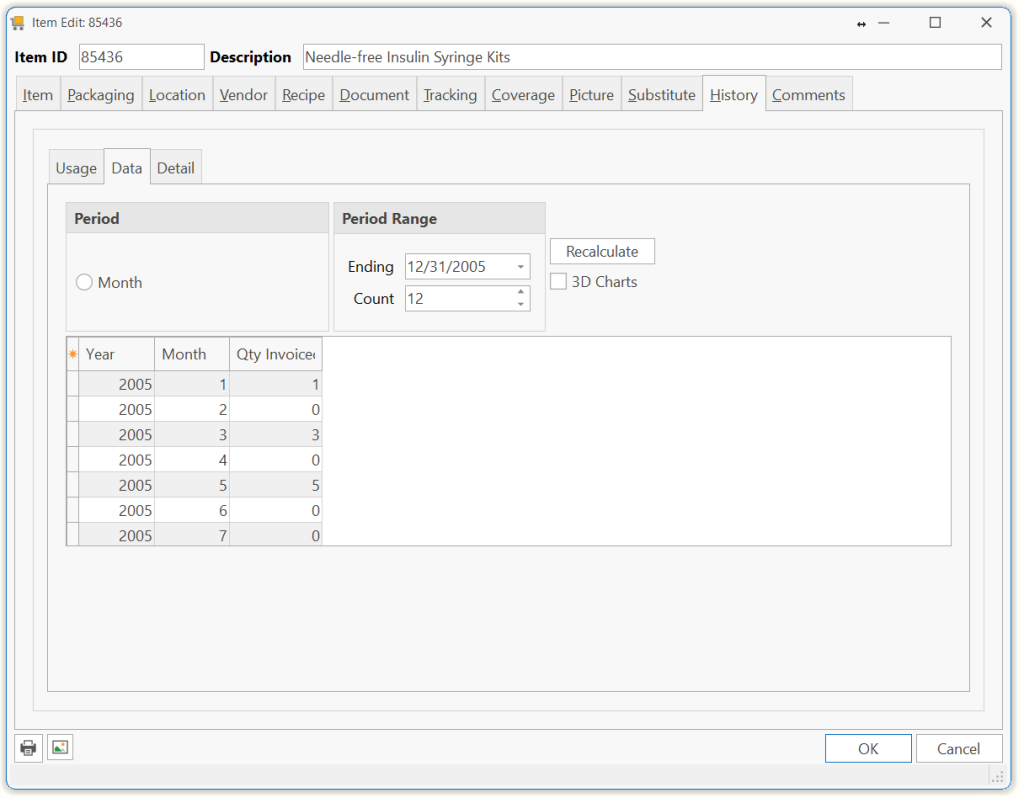Minimize the Item Edit window
This screenshot has height=798, width=1024.
click(x=884, y=23)
